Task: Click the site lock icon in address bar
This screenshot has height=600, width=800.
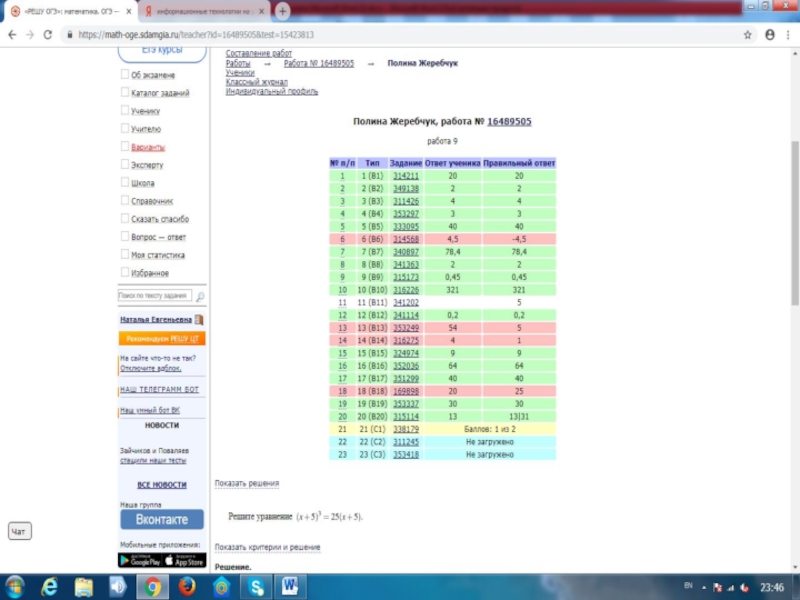Action: point(69,35)
